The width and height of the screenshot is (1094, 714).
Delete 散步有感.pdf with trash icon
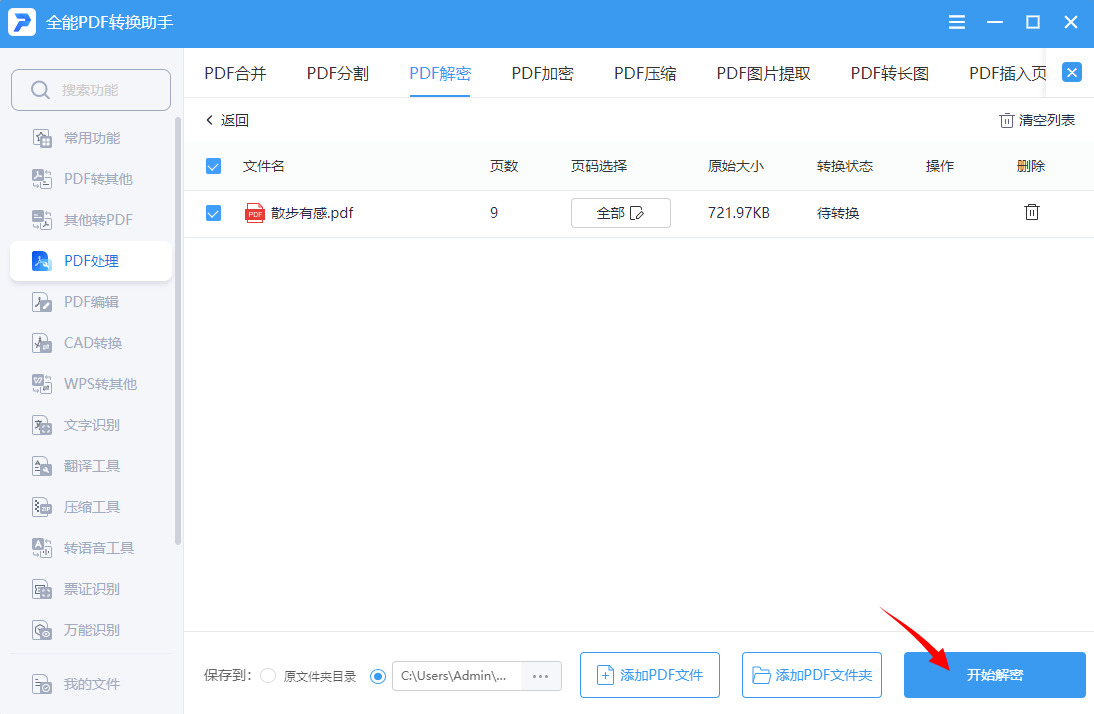[1031, 212]
